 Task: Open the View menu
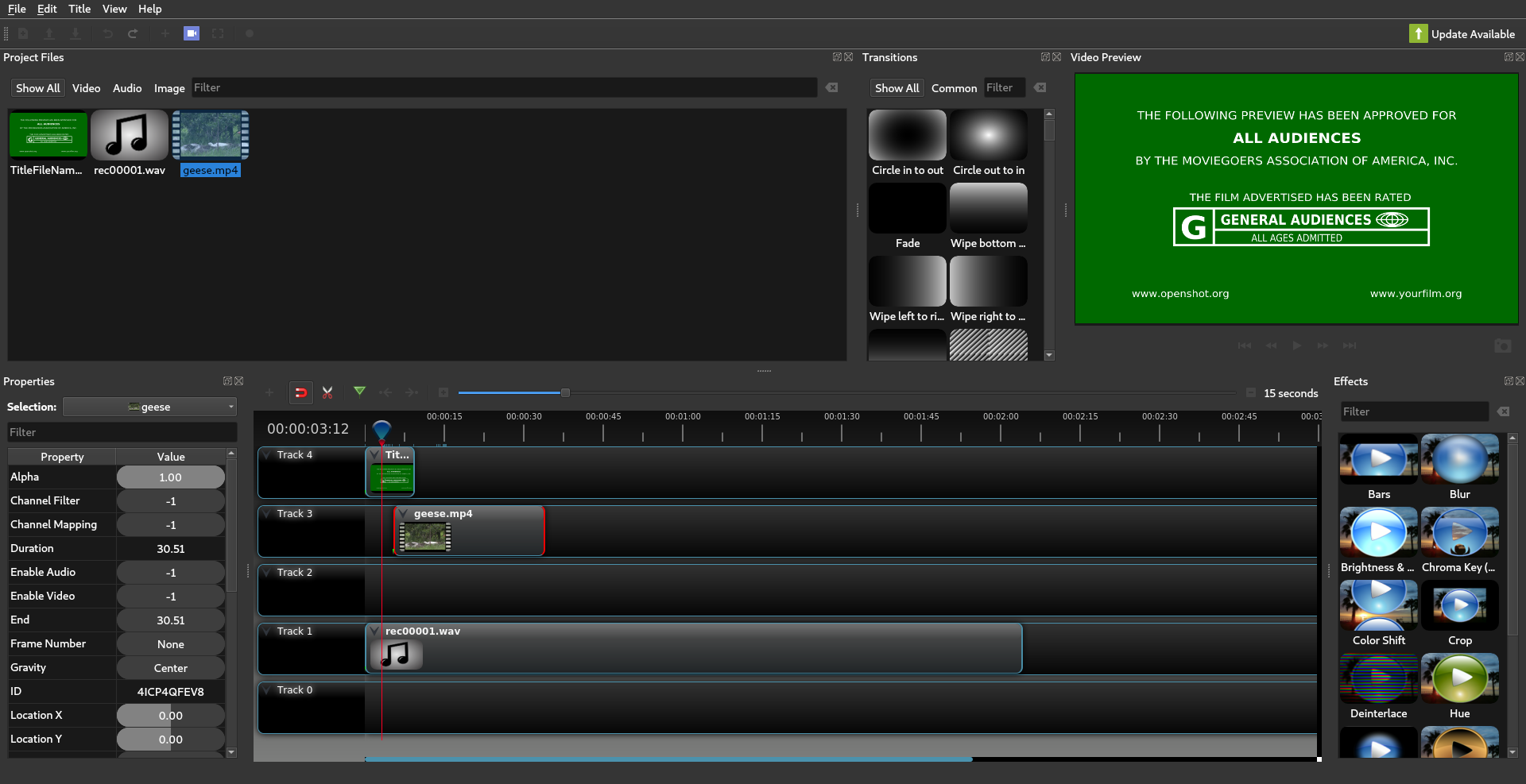(114, 9)
